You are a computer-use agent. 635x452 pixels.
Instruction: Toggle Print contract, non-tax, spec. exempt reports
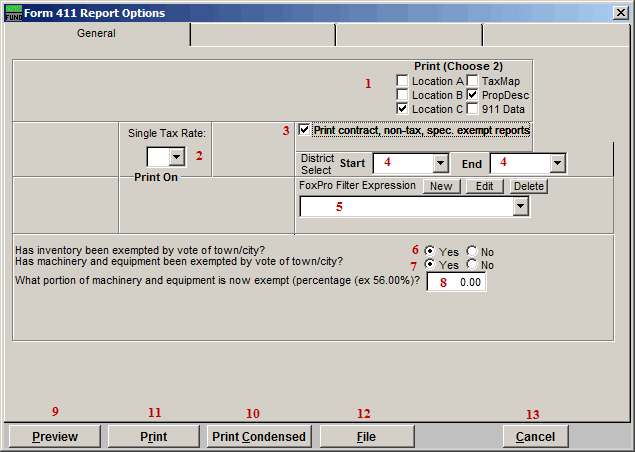305,130
